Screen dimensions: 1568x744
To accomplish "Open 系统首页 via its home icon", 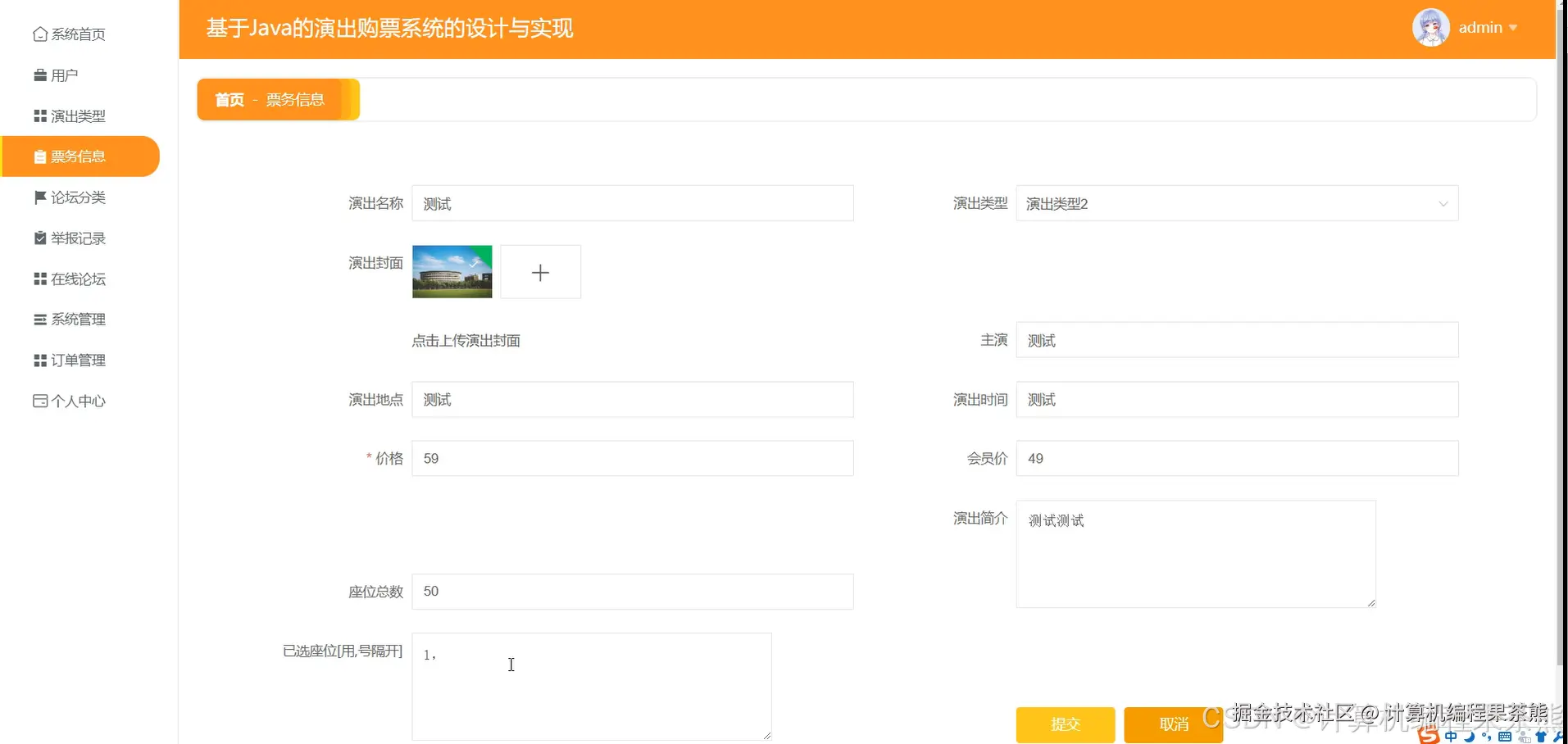I will tap(40, 34).
